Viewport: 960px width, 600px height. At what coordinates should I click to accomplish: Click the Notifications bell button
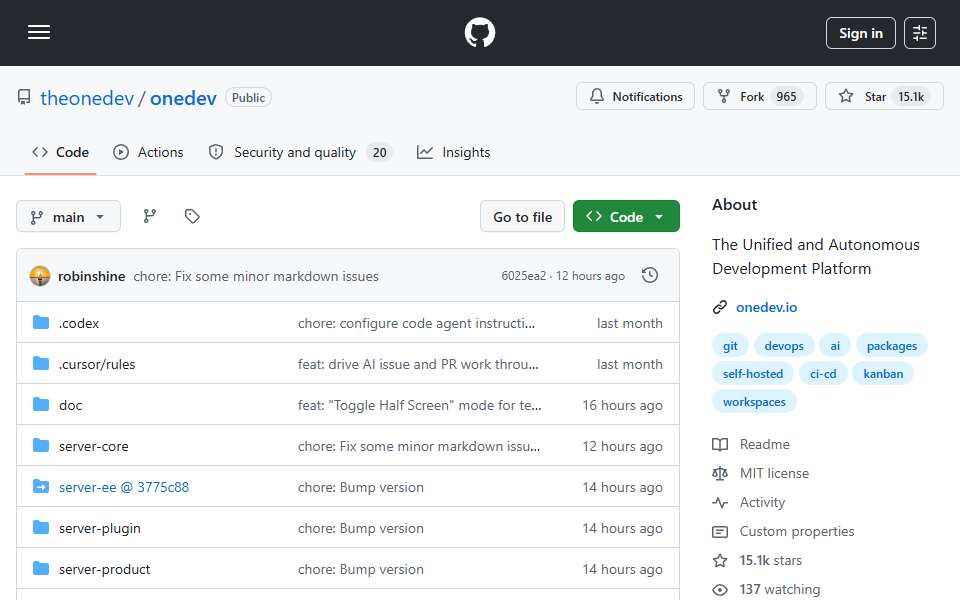pyautogui.click(x=635, y=97)
